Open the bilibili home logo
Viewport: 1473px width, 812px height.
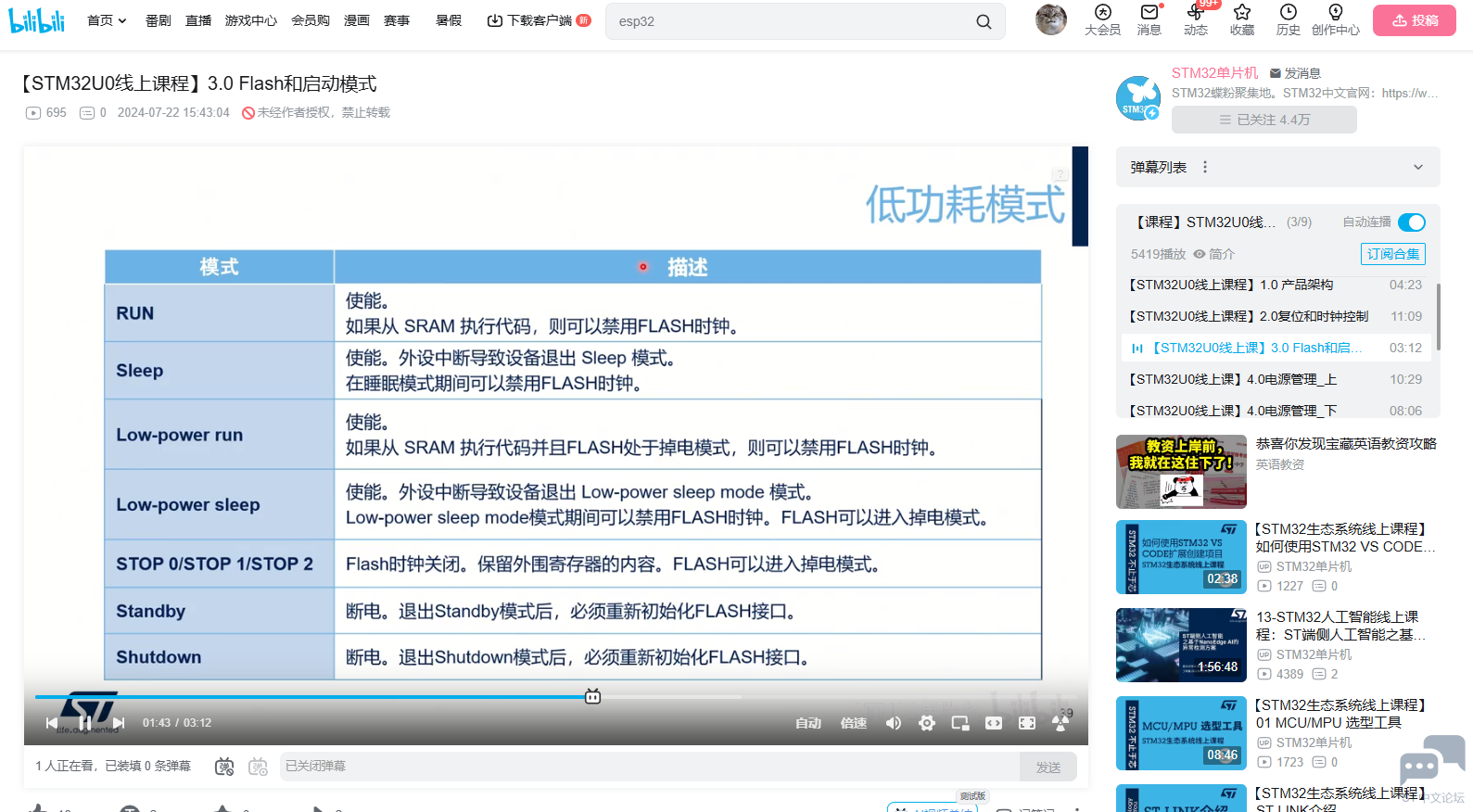[37, 20]
